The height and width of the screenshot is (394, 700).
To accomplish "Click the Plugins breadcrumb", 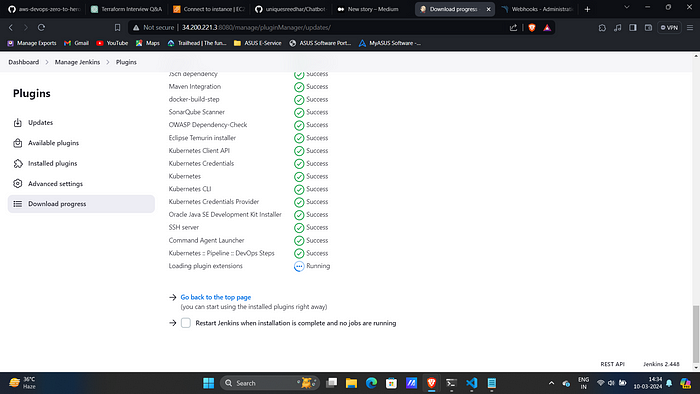I will tap(126, 62).
